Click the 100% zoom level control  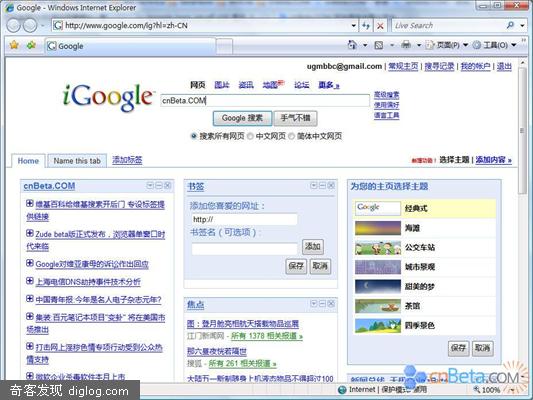[491, 390]
